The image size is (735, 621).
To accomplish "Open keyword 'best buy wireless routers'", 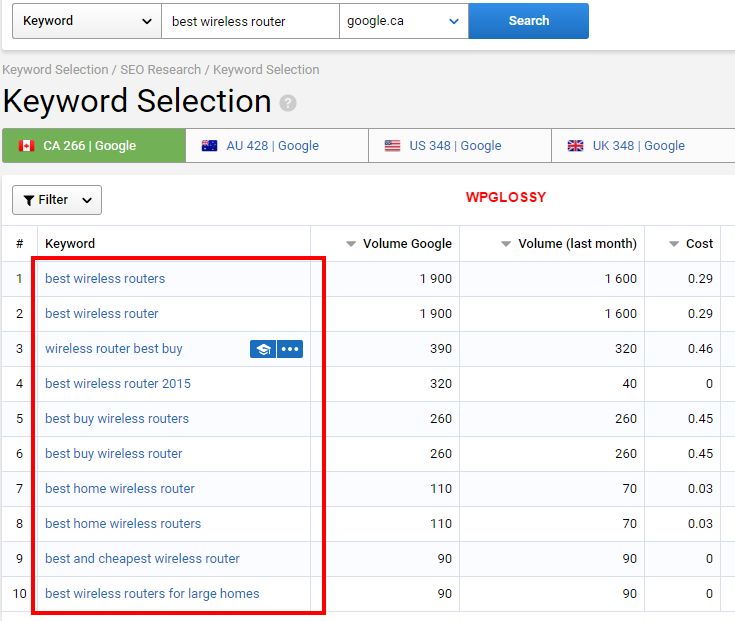I will click(x=117, y=419).
